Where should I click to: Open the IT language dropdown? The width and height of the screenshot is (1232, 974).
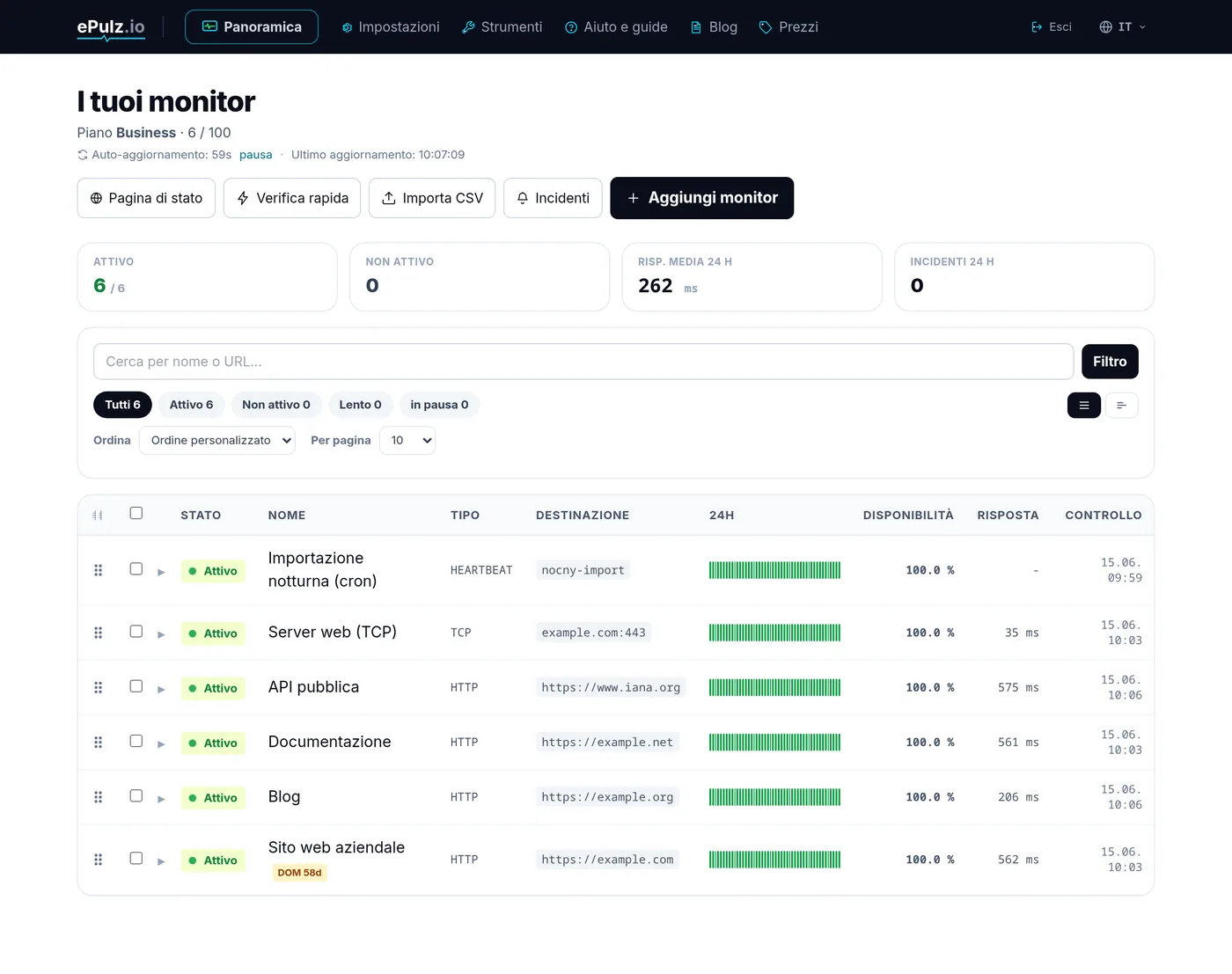1123,27
